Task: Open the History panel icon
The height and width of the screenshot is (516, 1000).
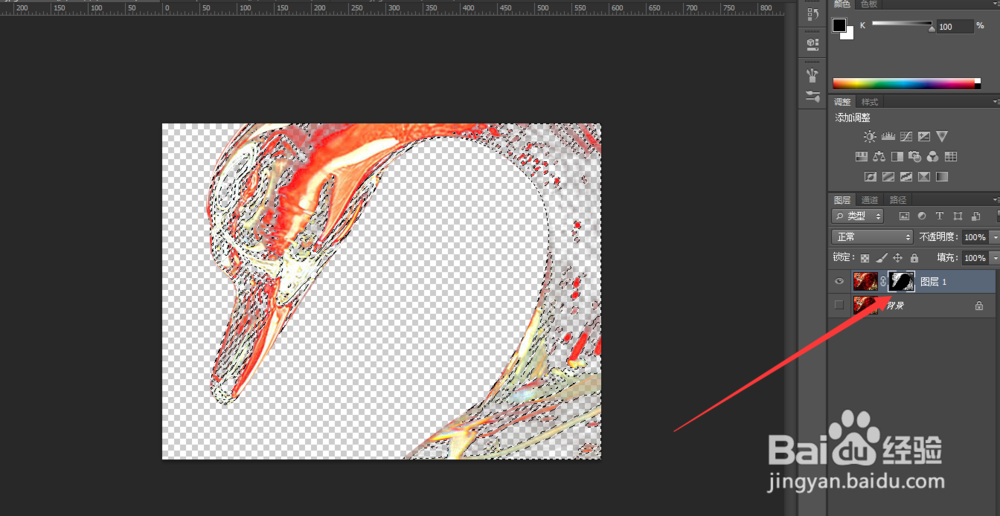Action: (812, 14)
